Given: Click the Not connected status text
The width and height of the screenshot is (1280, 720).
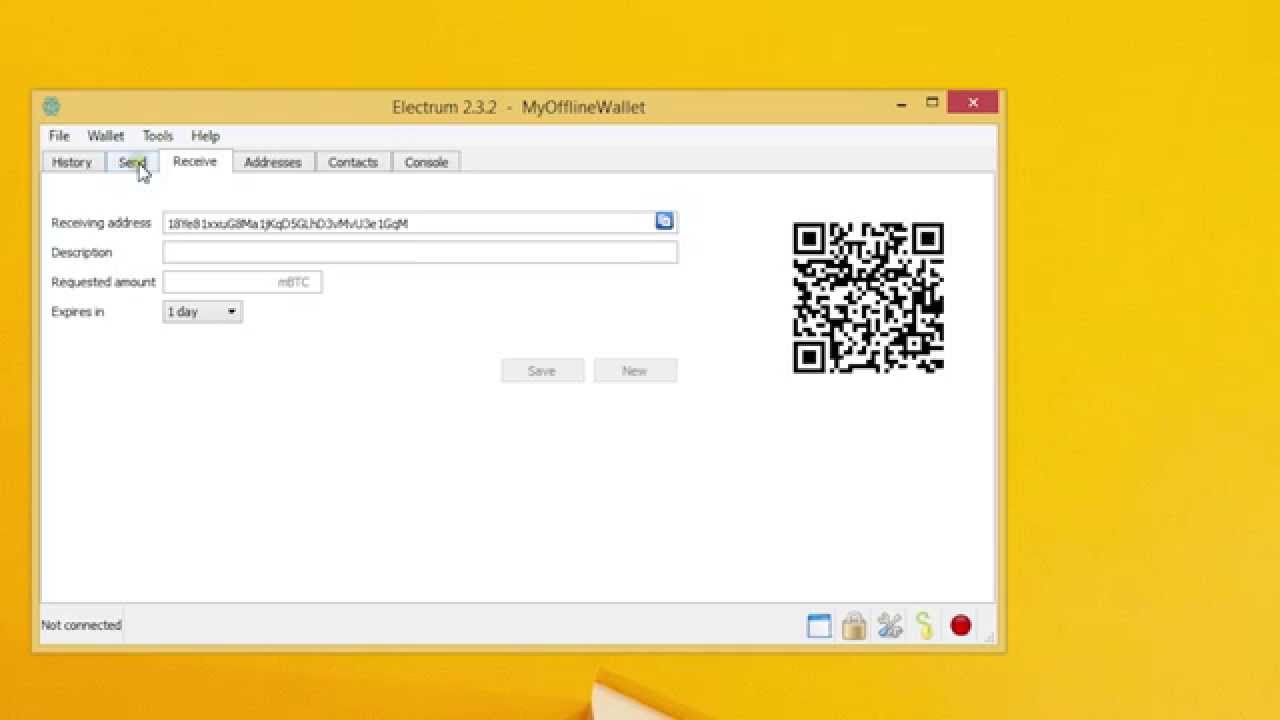Looking at the screenshot, I should click(x=81, y=625).
